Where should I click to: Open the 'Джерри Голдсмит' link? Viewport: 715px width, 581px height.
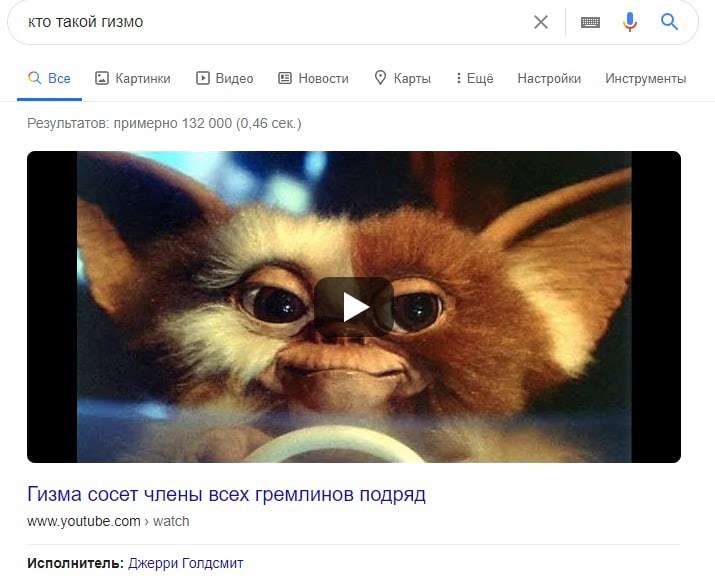click(186, 563)
